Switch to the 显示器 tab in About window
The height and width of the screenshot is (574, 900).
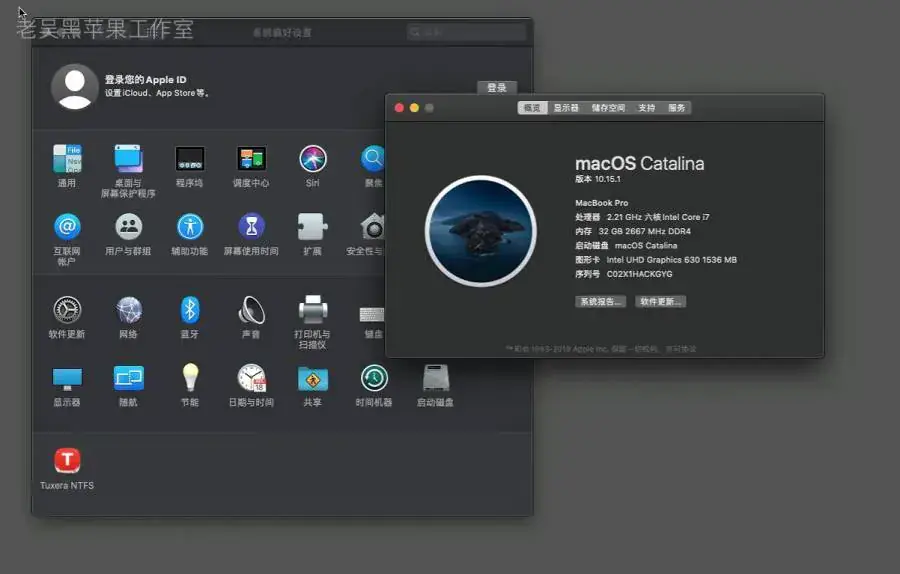coord(566,108)
